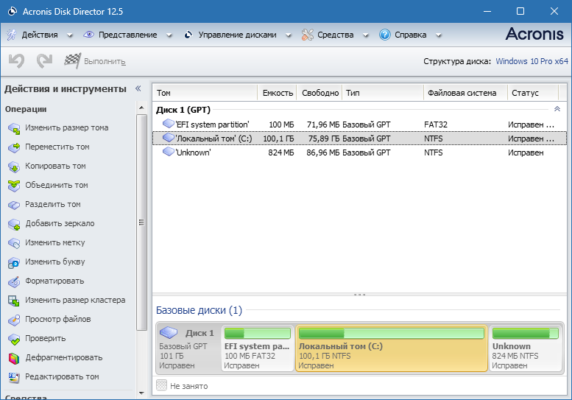Open the Средства menu

(335, 35)
